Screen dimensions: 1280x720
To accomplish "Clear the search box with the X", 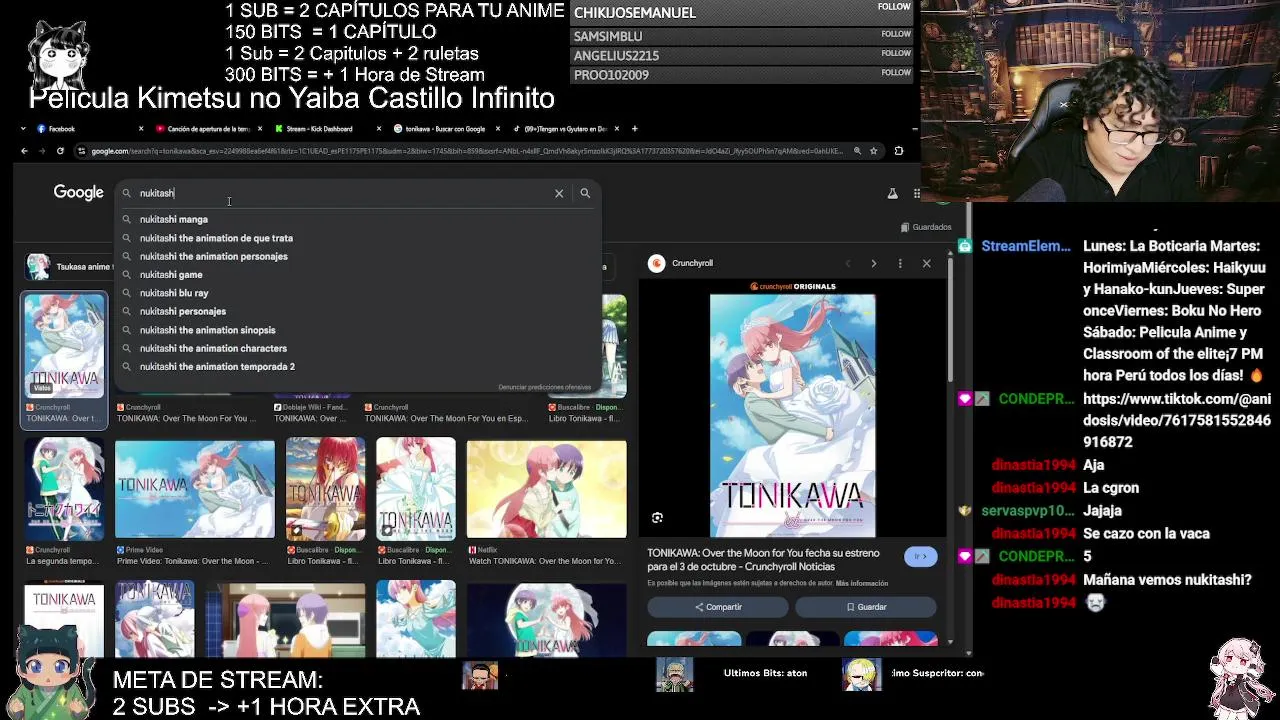I will click(559, 193).
